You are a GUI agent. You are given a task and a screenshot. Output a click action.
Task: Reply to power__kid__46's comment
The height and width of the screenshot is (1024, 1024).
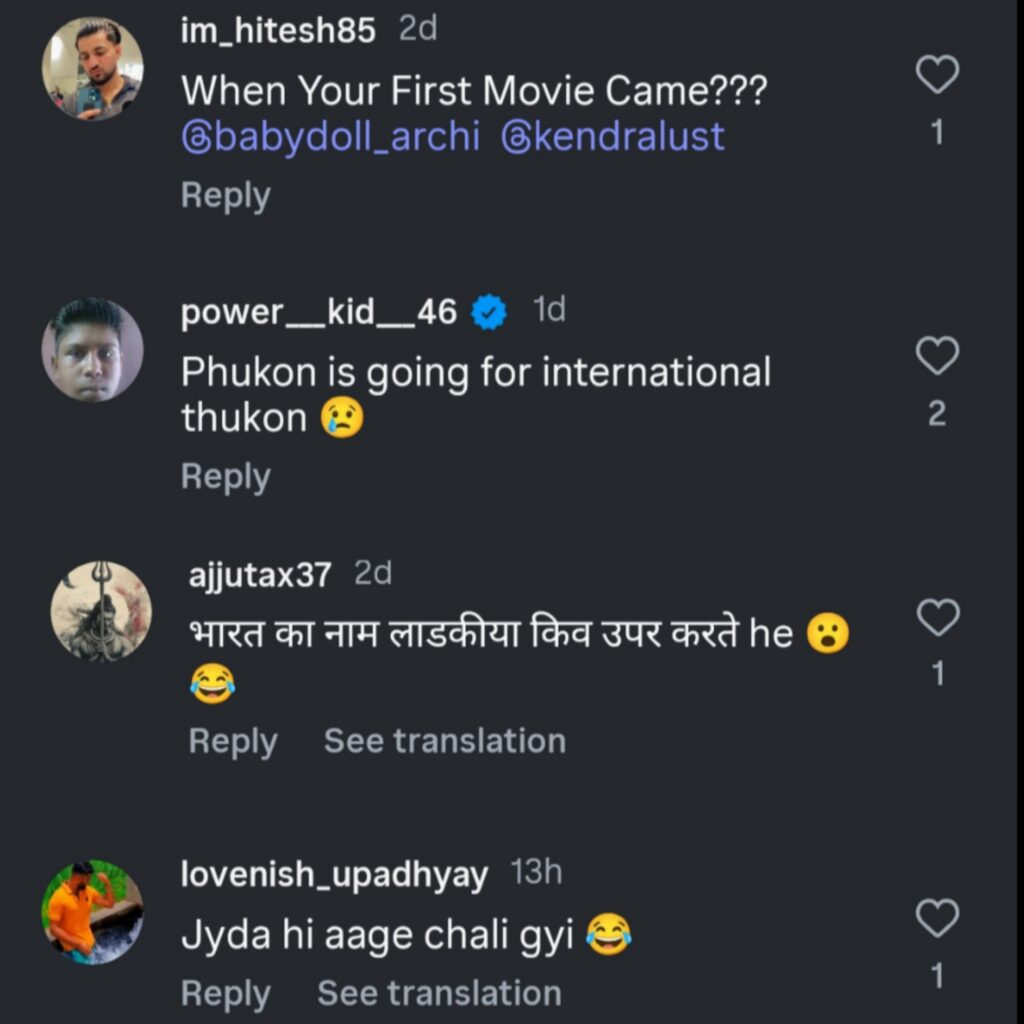225,477
